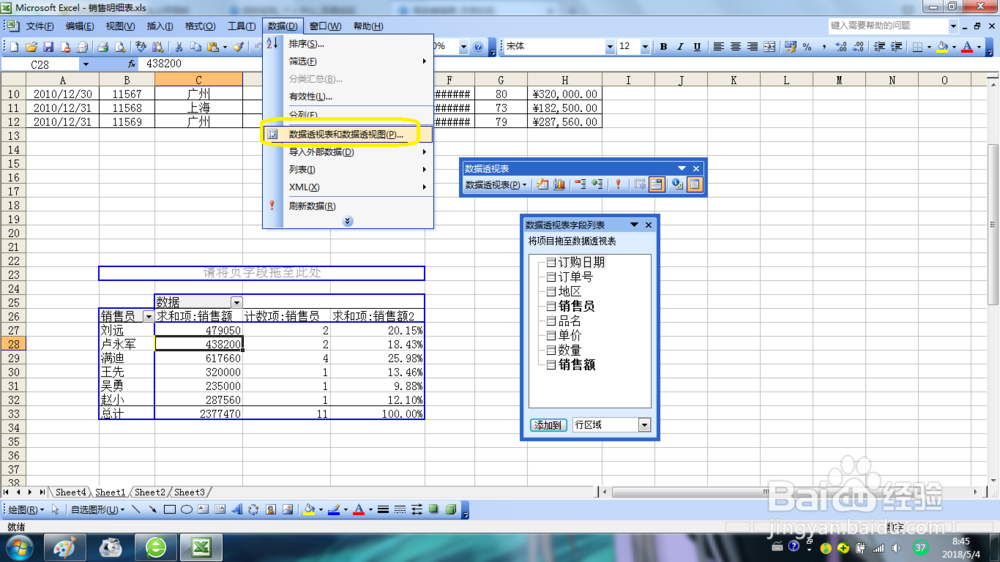Center-align the cell text
Screen dimensions: 1000x562
pos(735,47)
